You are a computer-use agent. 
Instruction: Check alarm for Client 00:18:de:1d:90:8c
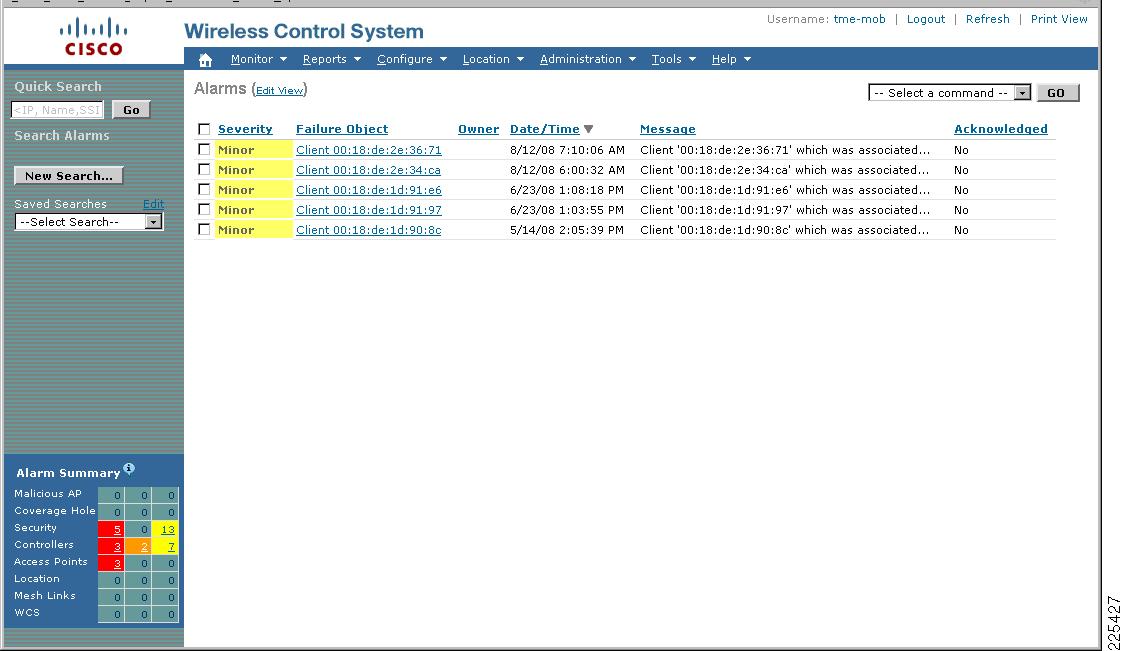point(204,229)
